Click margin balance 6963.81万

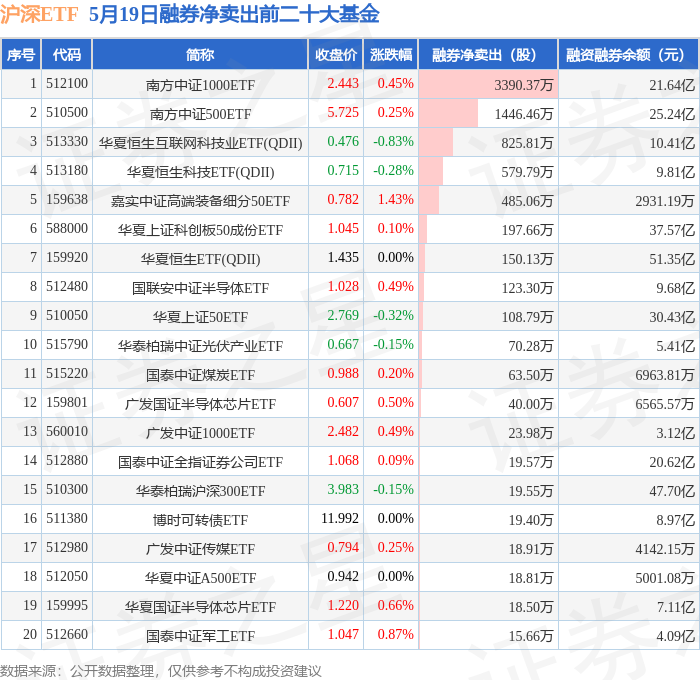(665, 375)
